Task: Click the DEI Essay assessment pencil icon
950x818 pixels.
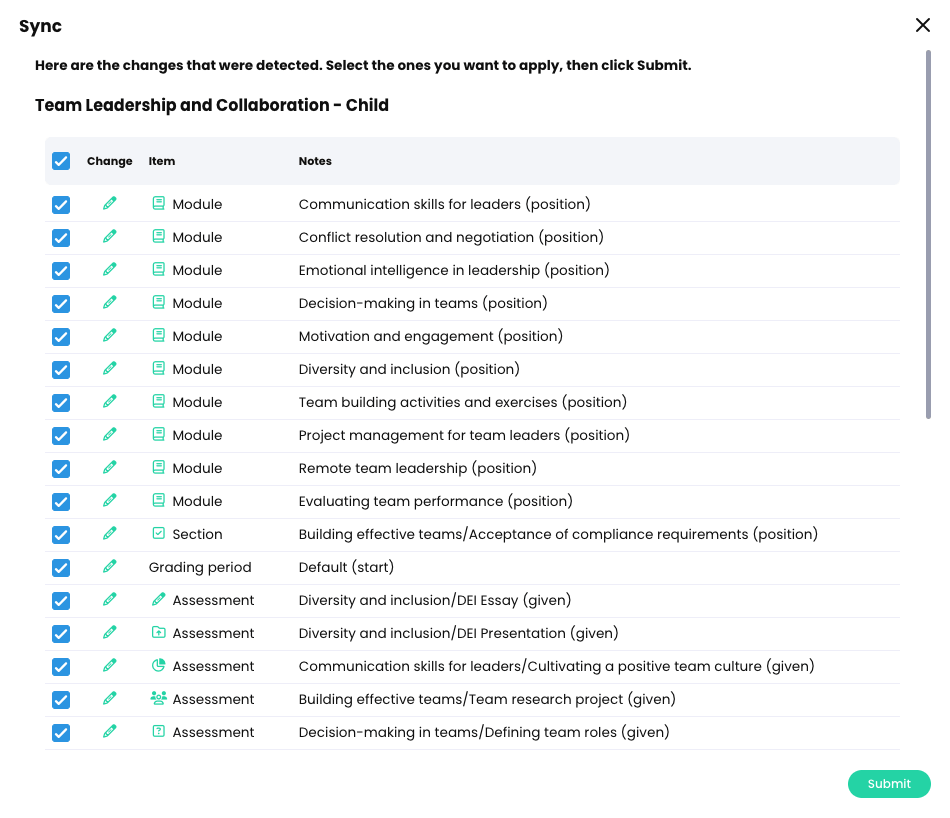Action: point(158,600)
